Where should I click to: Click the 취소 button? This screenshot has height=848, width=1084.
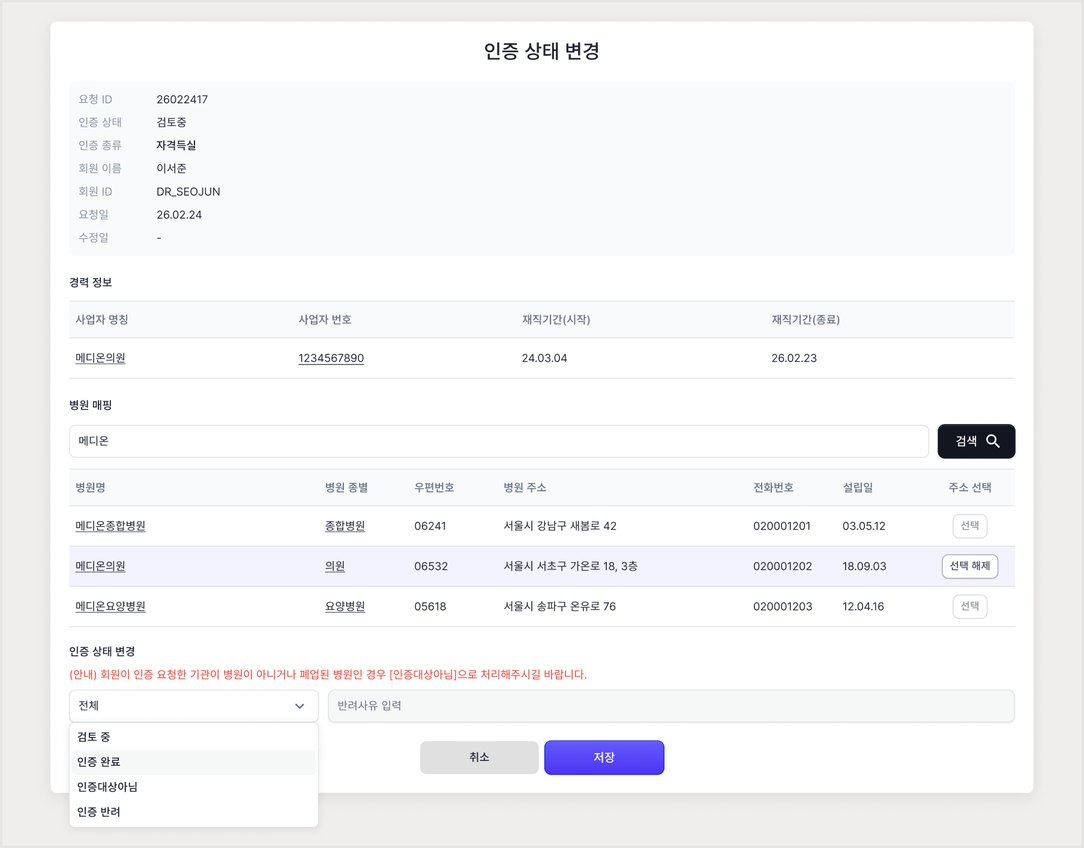pos(479,757)
